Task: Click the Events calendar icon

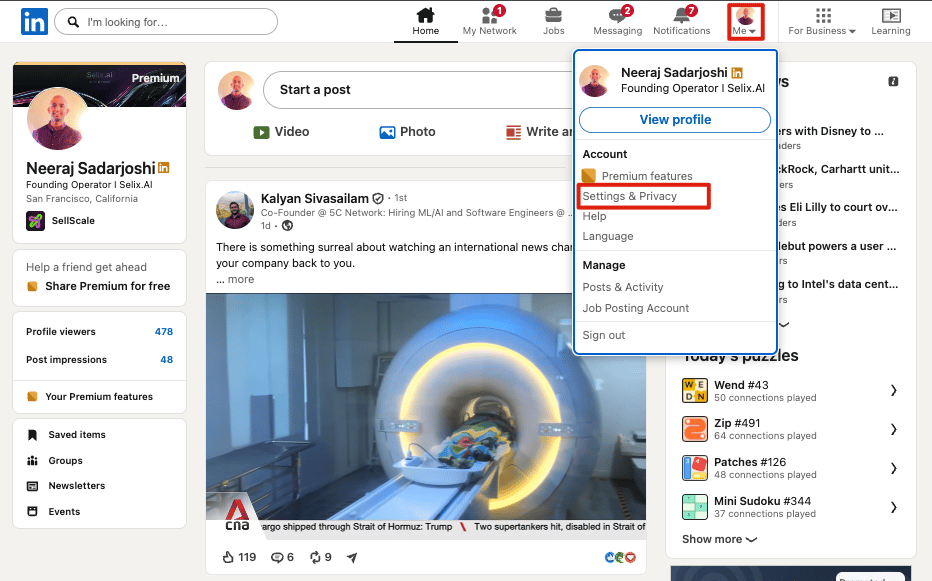Action: pos(33,511)
